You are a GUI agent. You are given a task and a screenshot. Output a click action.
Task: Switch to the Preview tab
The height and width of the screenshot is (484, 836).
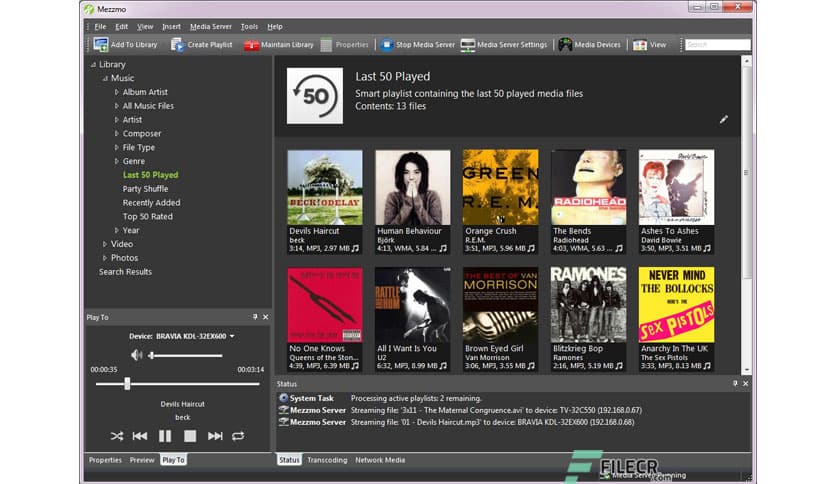(142, 460)
